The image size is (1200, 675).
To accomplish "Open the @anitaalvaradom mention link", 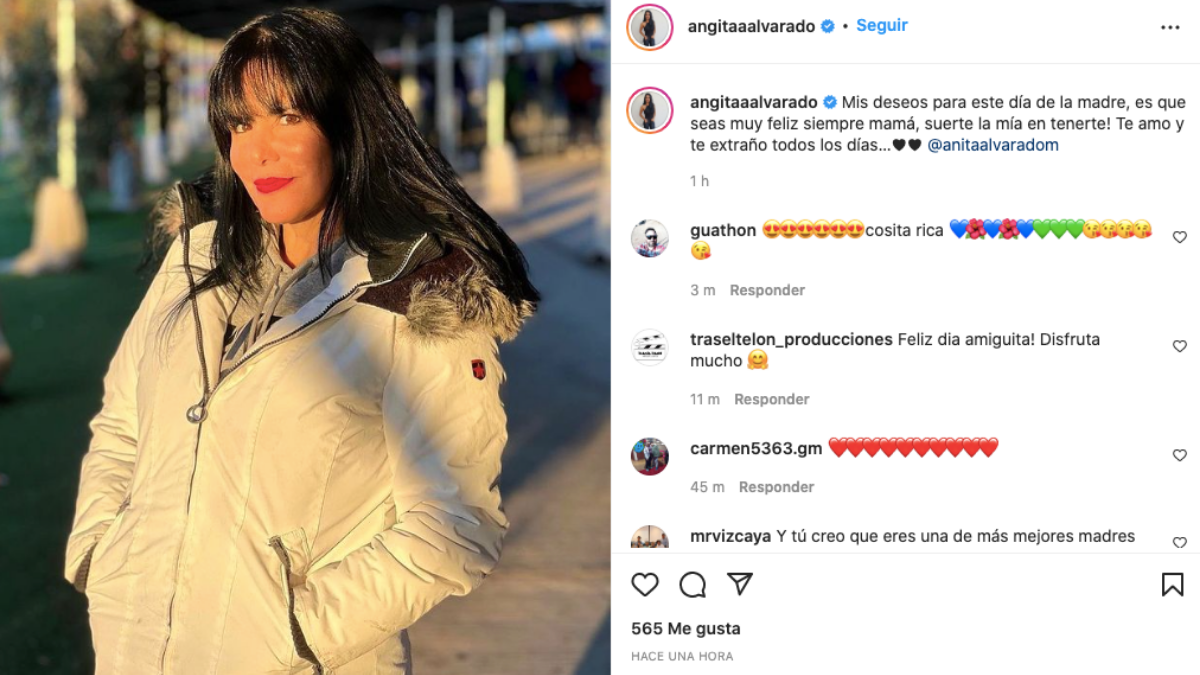I will [993, 145].
